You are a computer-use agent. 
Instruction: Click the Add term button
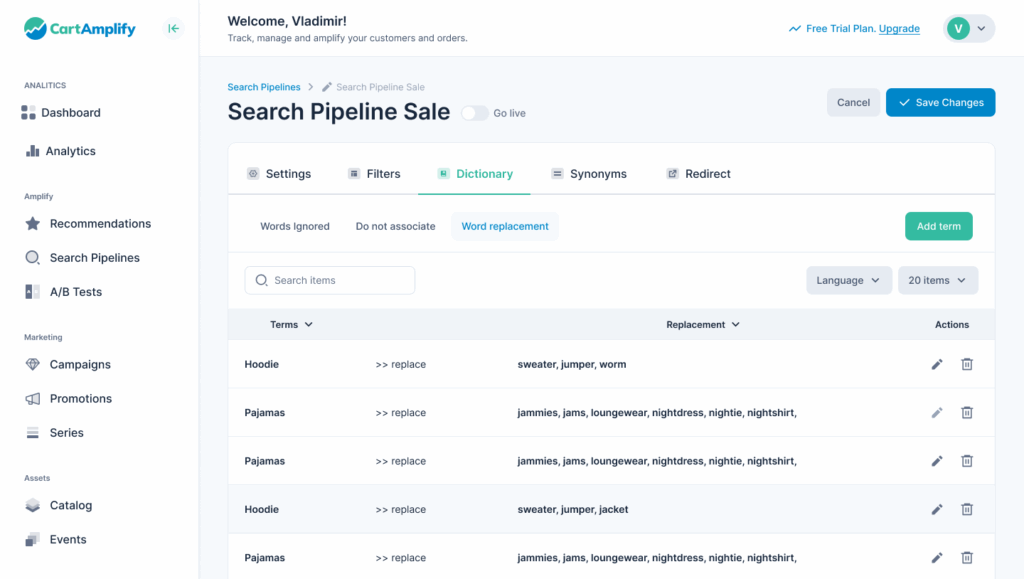[938, 226]
